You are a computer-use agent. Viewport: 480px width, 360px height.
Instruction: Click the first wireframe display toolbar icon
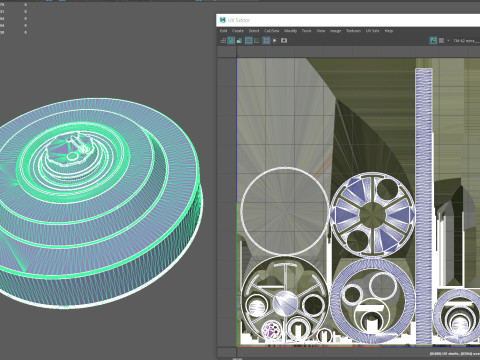click(x=223, y=41)
